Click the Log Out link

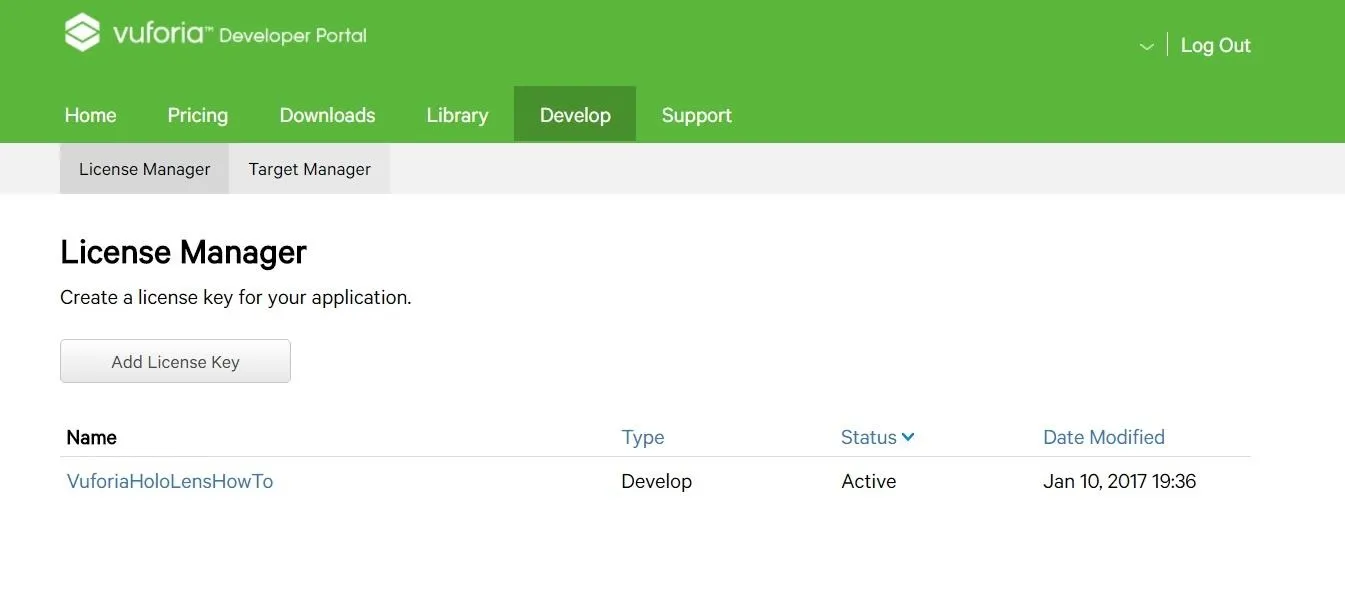coord(1215,45)
